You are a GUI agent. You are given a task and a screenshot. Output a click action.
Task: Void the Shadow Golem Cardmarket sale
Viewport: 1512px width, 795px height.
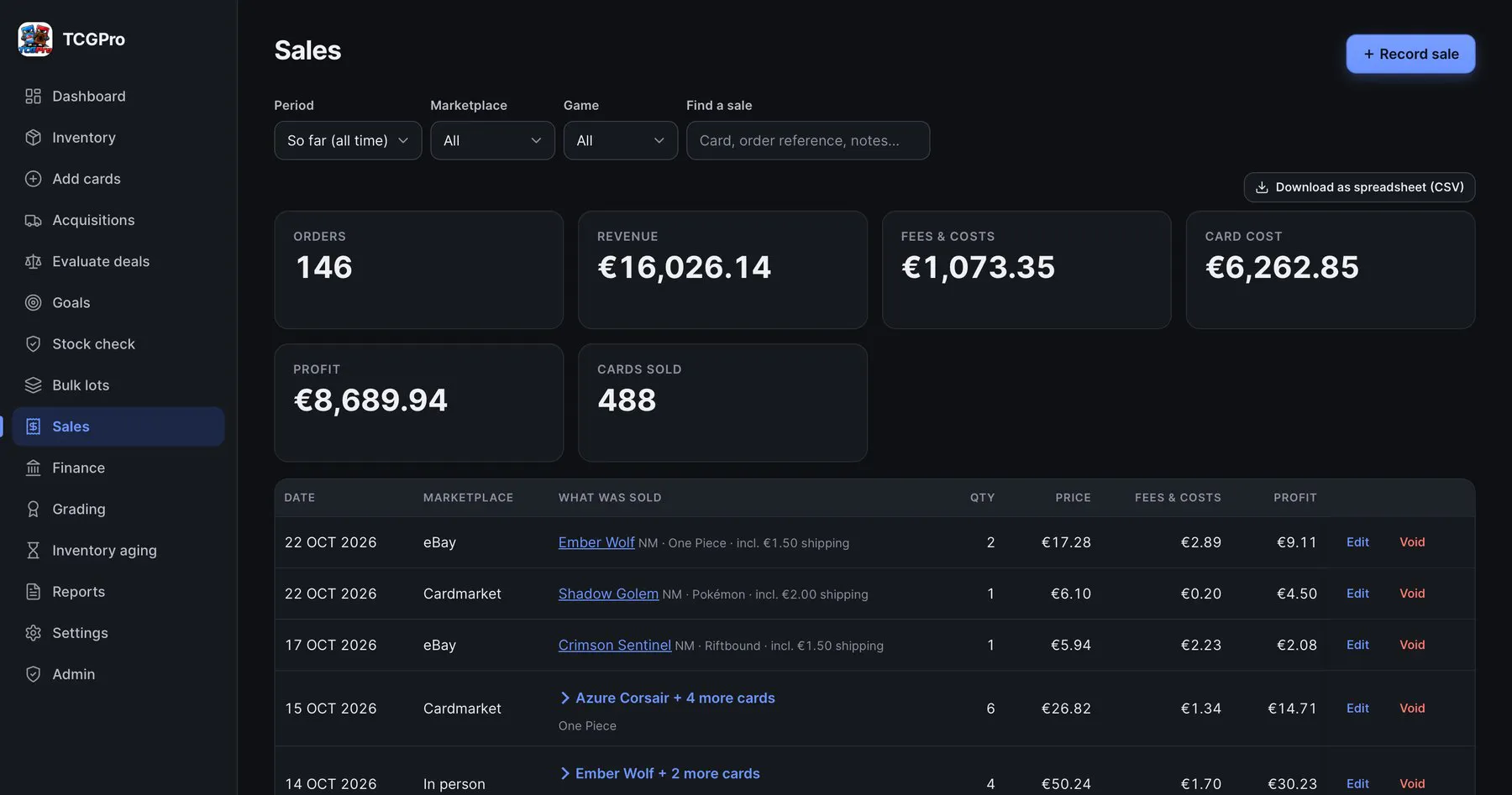pos(1412,594)
